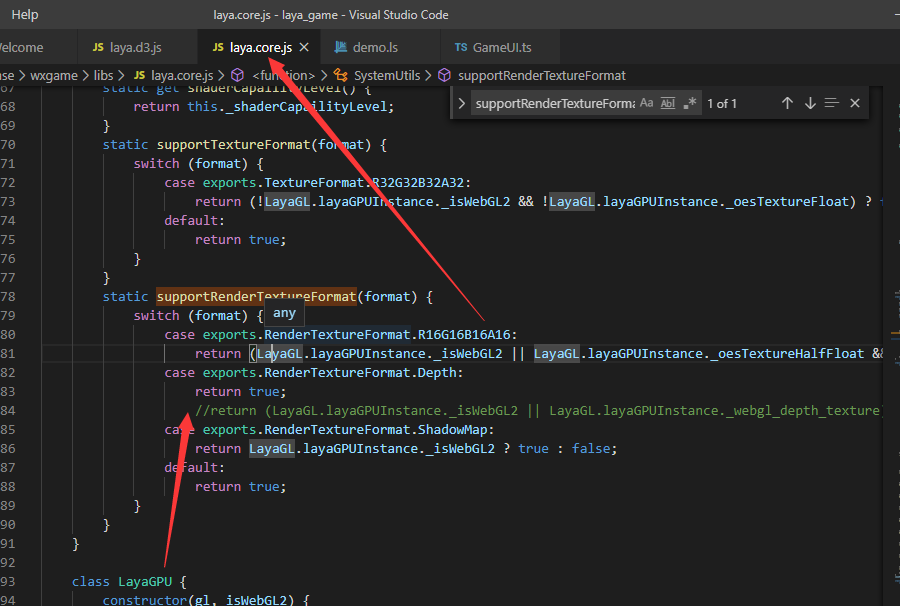This screenshot has width=900, height=606.
Task: Toggle Use Regular Expression in find widget
Action: point(690,103)
